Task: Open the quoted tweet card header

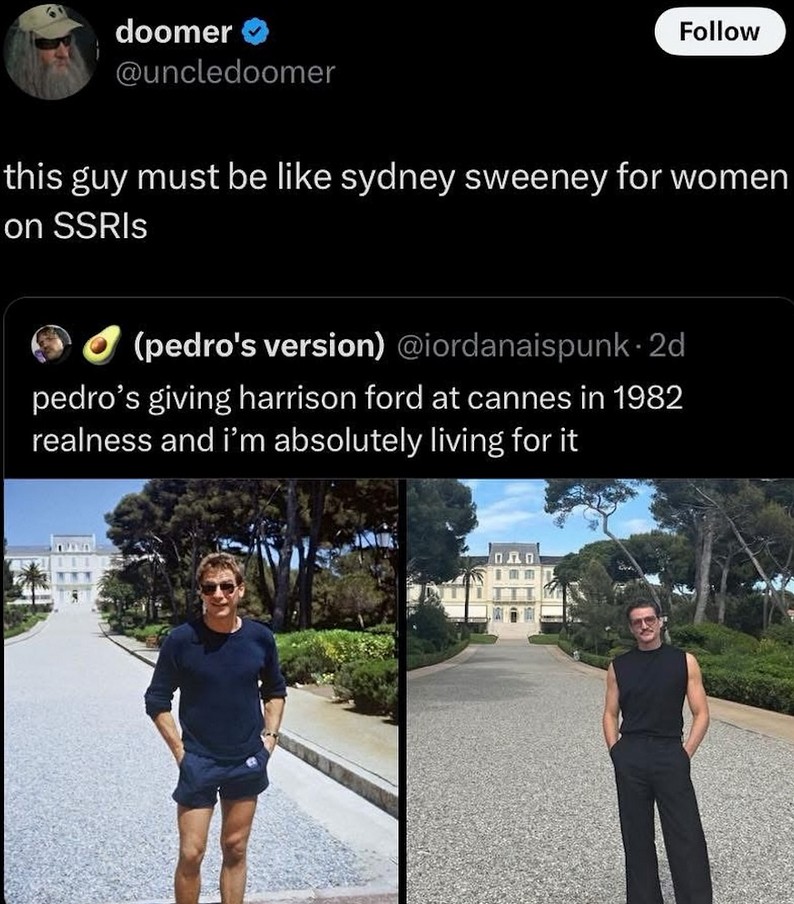Action: click(x=358, y=345)
